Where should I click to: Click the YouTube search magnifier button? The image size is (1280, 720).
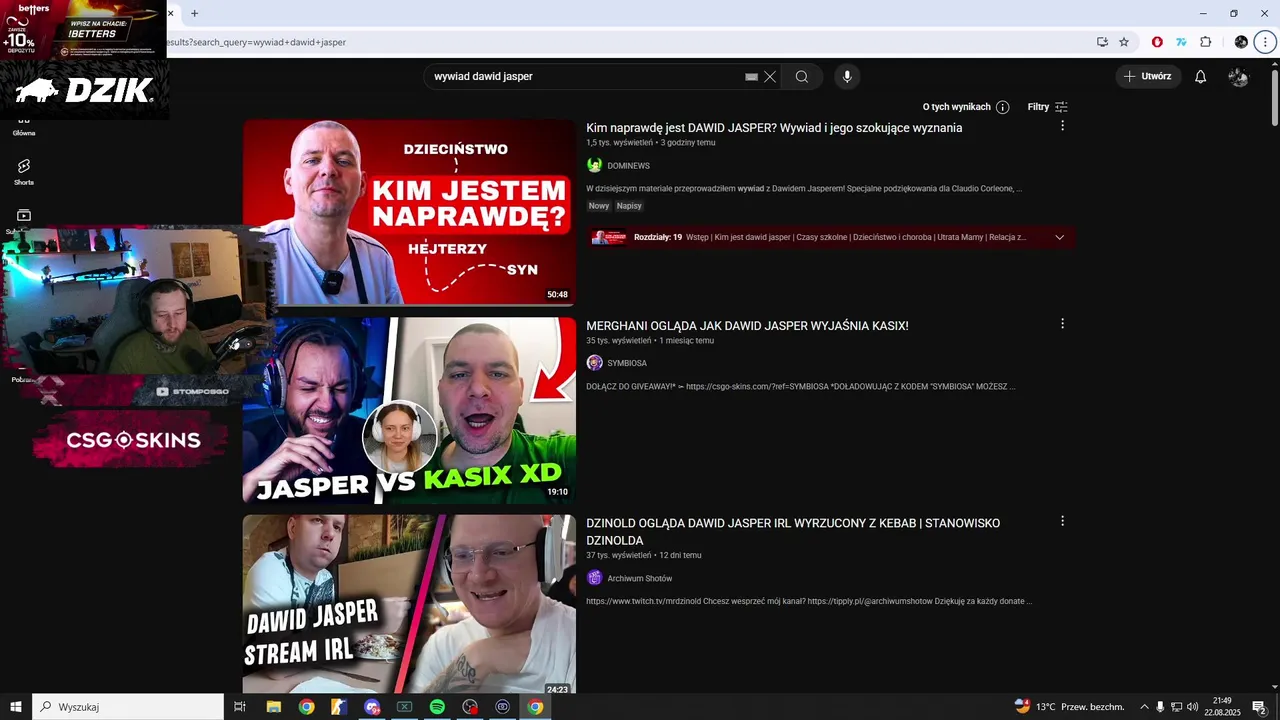coord(802,77)
